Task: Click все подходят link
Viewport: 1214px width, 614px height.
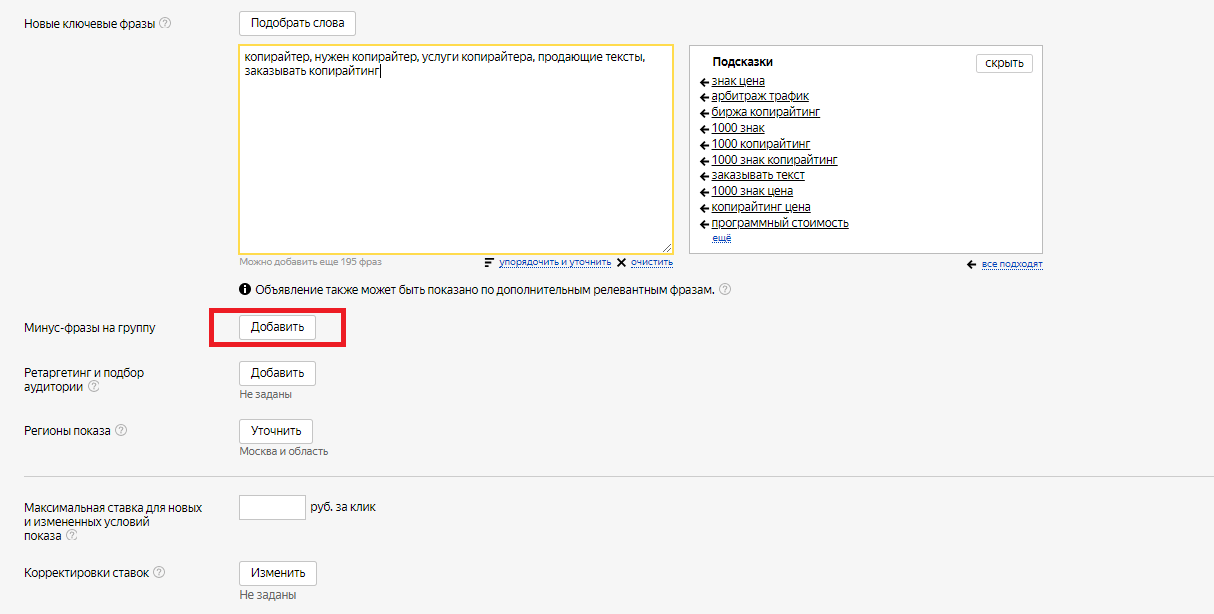Action: [x=1012, y=264]
